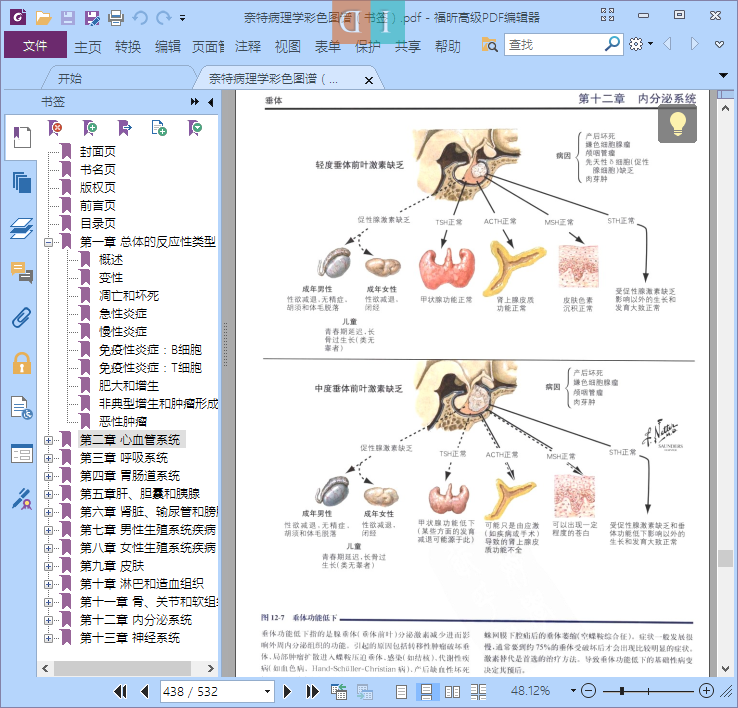Open a file with the folder icon
Image resolution: width=738 pixels, height=708 pixels.
coord(43,18)
